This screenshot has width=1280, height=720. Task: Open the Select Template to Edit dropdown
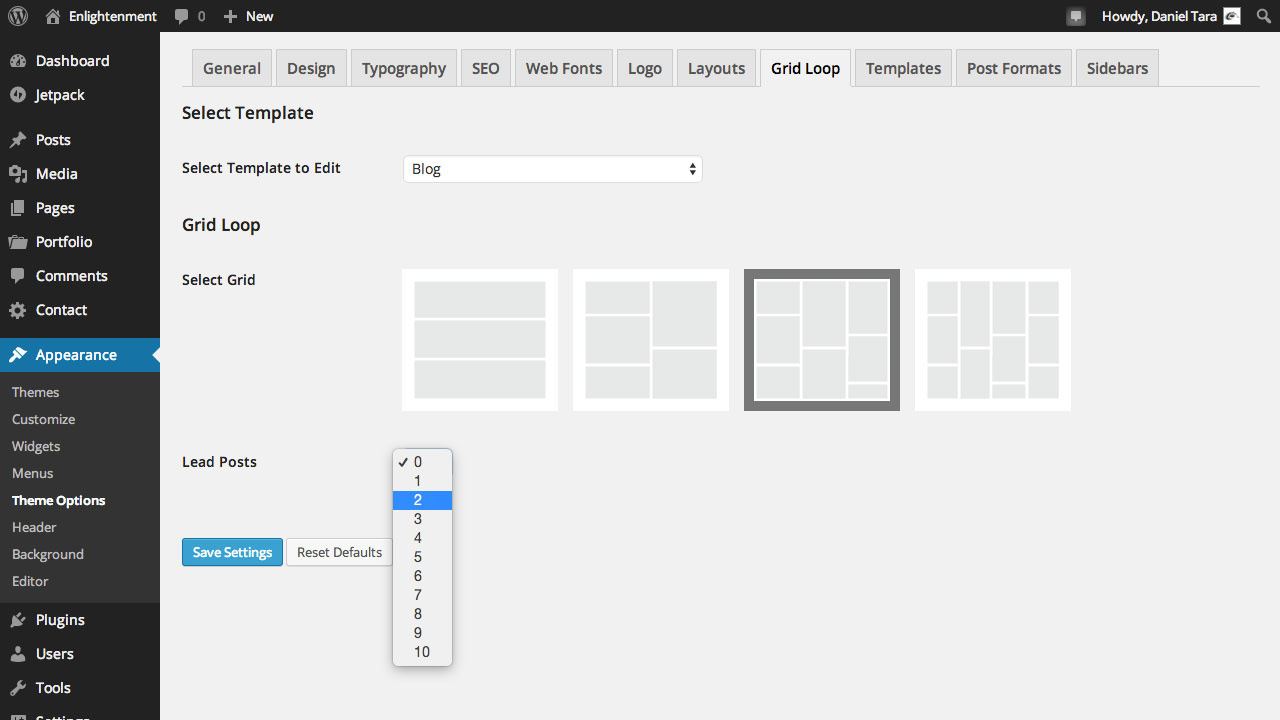(552, 169)
